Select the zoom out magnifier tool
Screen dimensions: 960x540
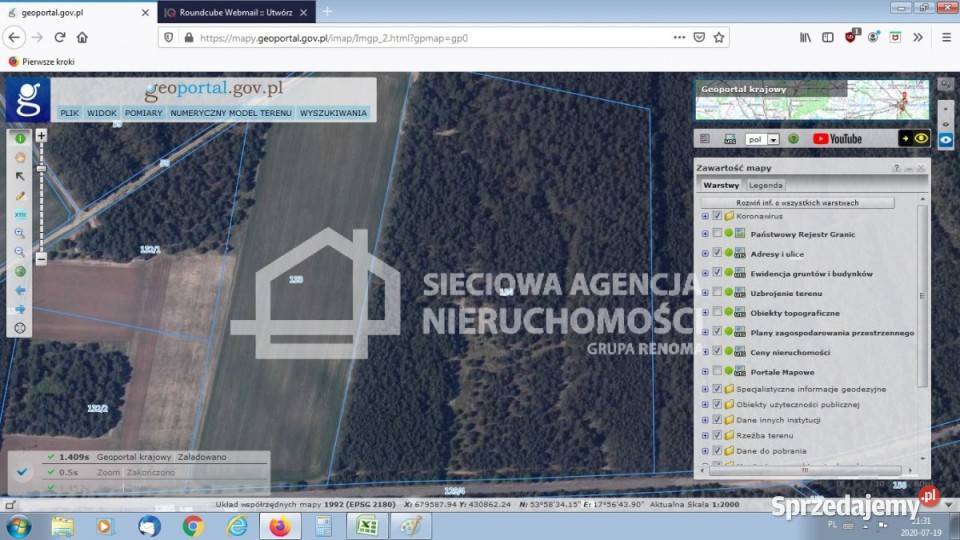coord(20,252)
